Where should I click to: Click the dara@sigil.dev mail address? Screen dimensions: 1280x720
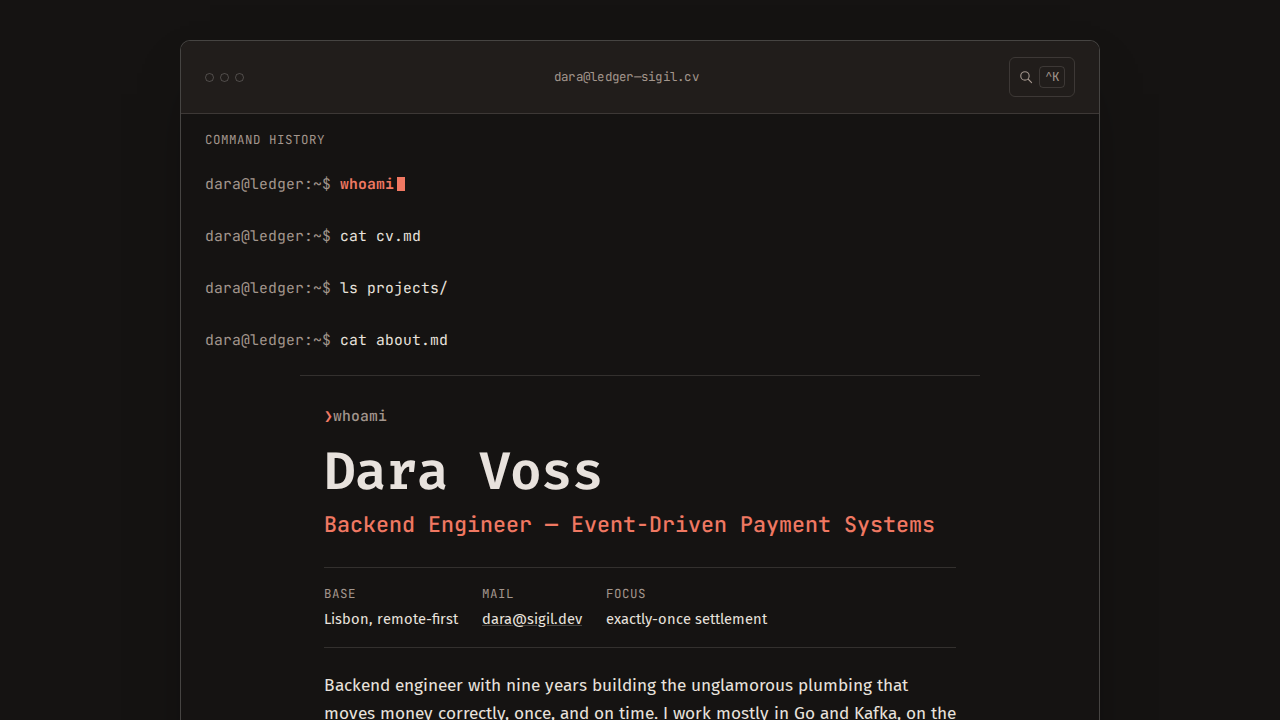coord(532,619)
